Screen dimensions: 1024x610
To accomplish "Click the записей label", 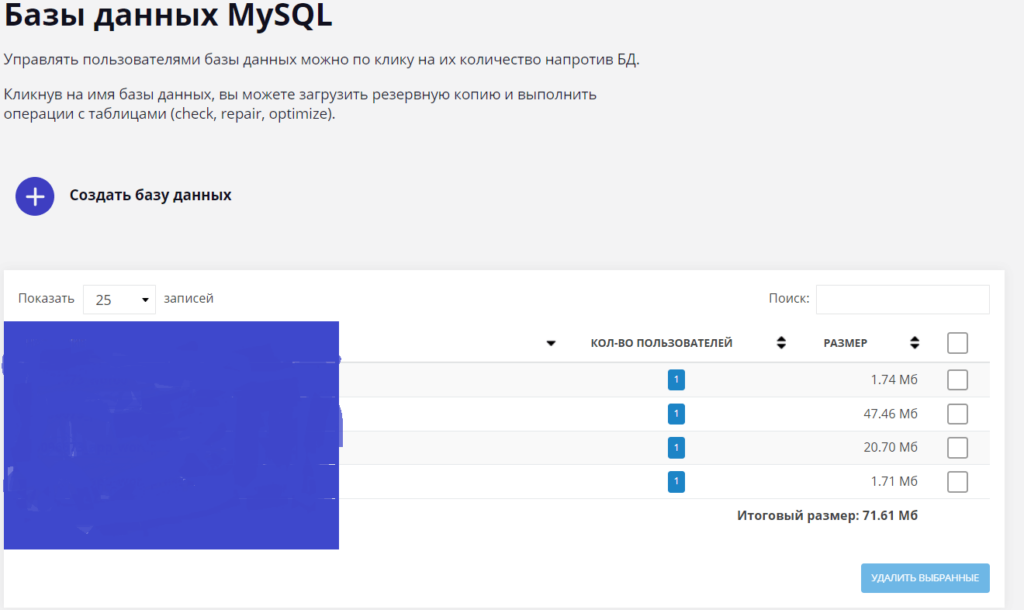I will [x=188, y=298].
